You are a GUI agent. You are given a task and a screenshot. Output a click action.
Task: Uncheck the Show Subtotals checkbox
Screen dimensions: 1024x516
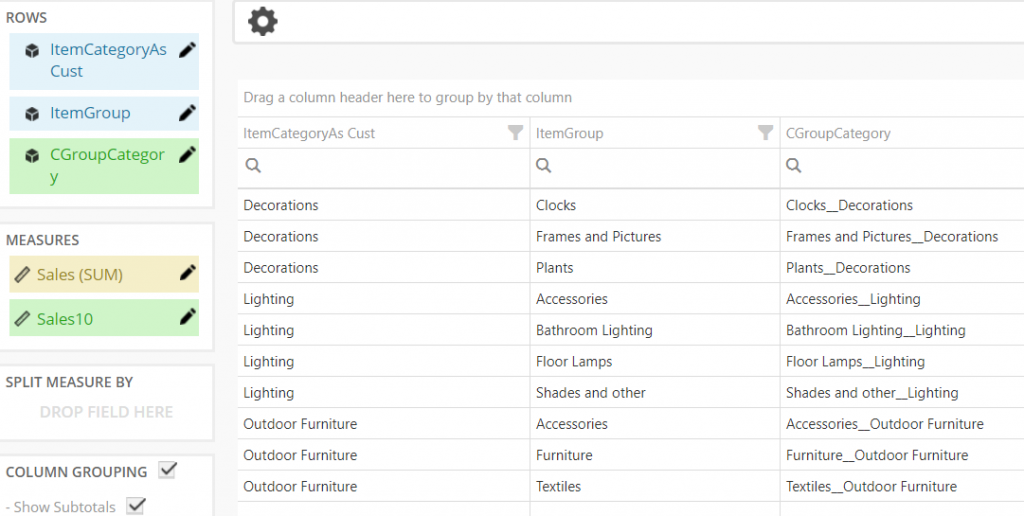point(136,506)
